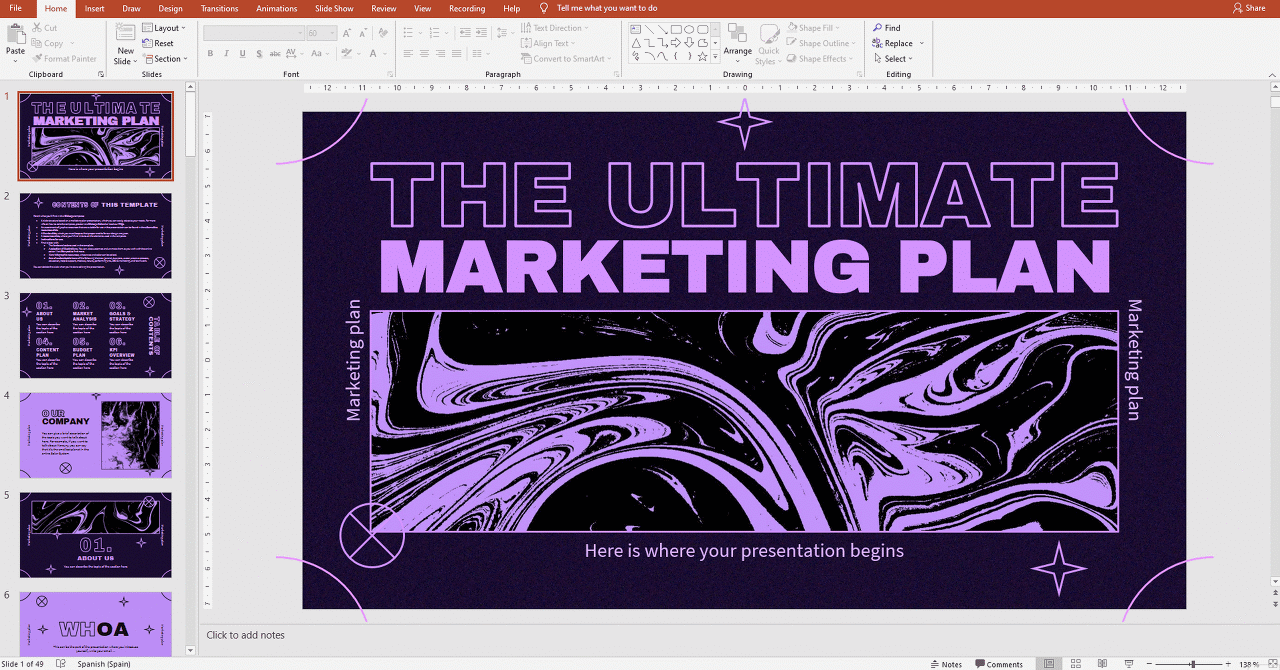Screen dimensions: 1280x670
Task: Click the Shape Effects button
Action: coord(819,59)
